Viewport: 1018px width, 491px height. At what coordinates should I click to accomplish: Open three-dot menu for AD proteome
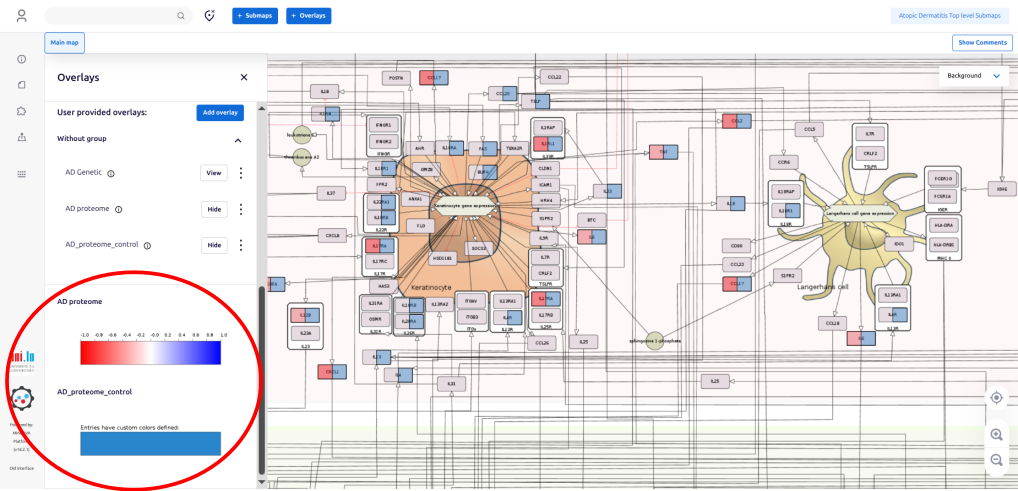240,209
